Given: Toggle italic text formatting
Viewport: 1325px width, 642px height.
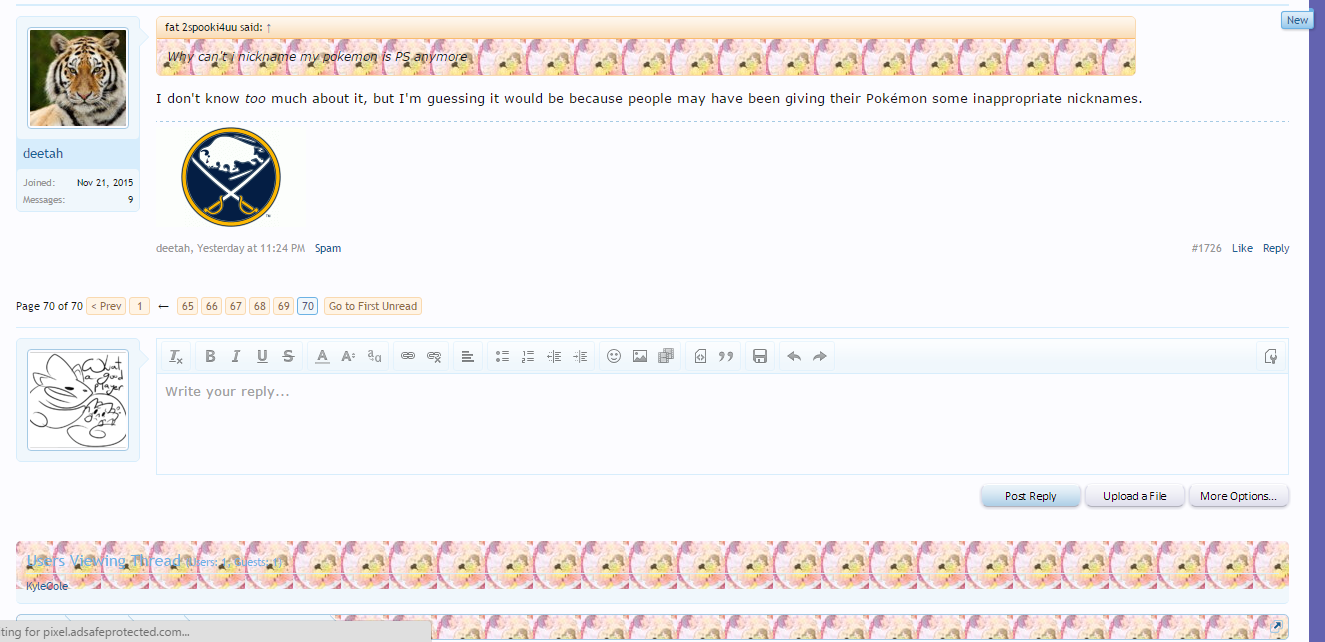Looking at the screenshot, I should coord(236,356).
